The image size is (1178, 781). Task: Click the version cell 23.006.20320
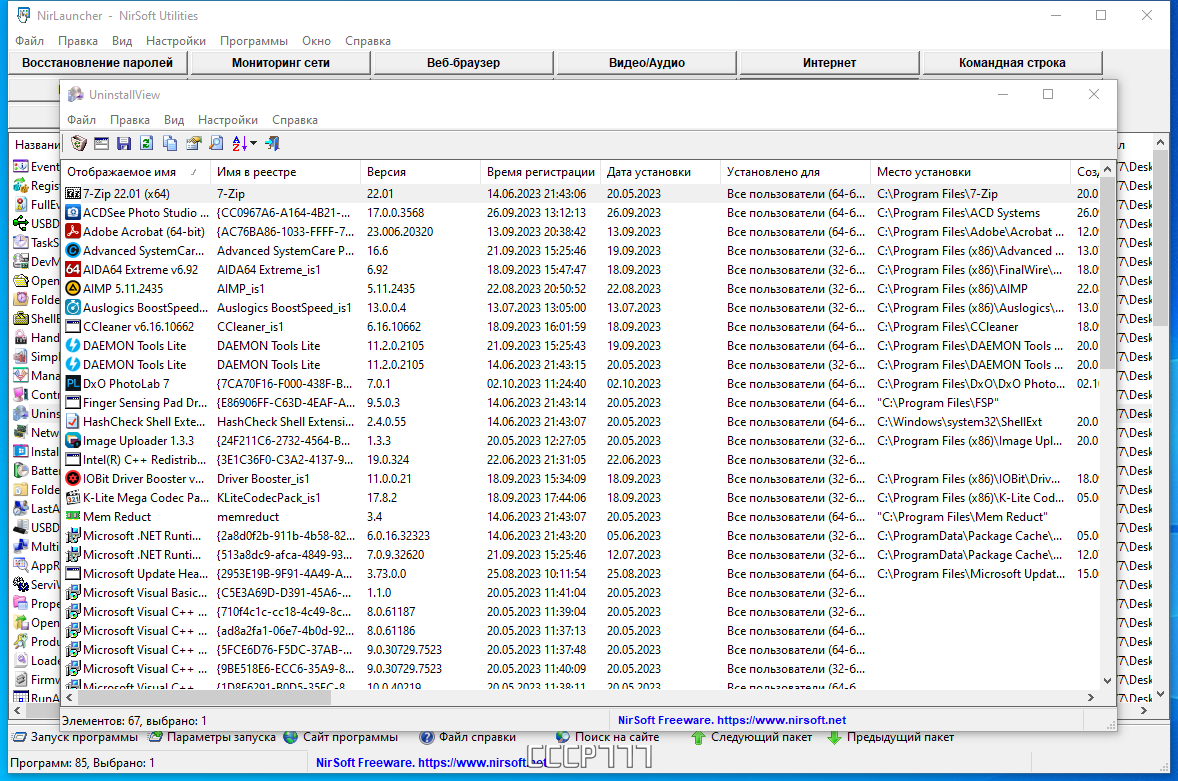[x=400, y=232]
